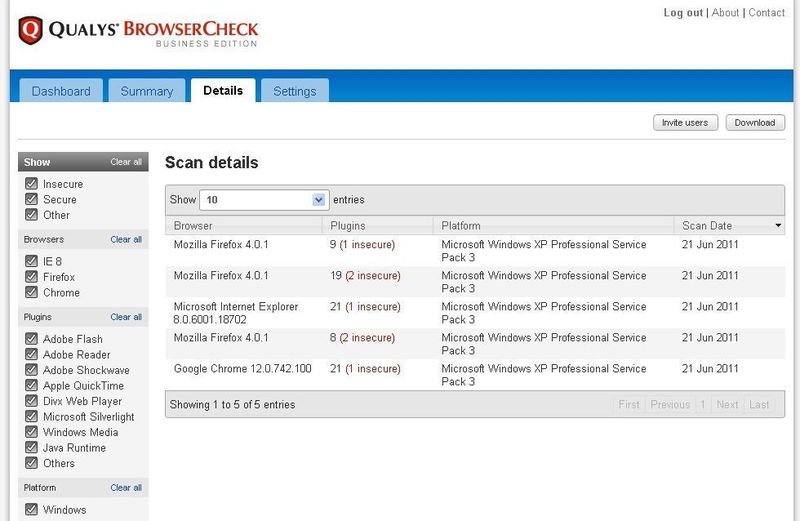Open the Contact link
800x521 pixels.
(766, 13)
